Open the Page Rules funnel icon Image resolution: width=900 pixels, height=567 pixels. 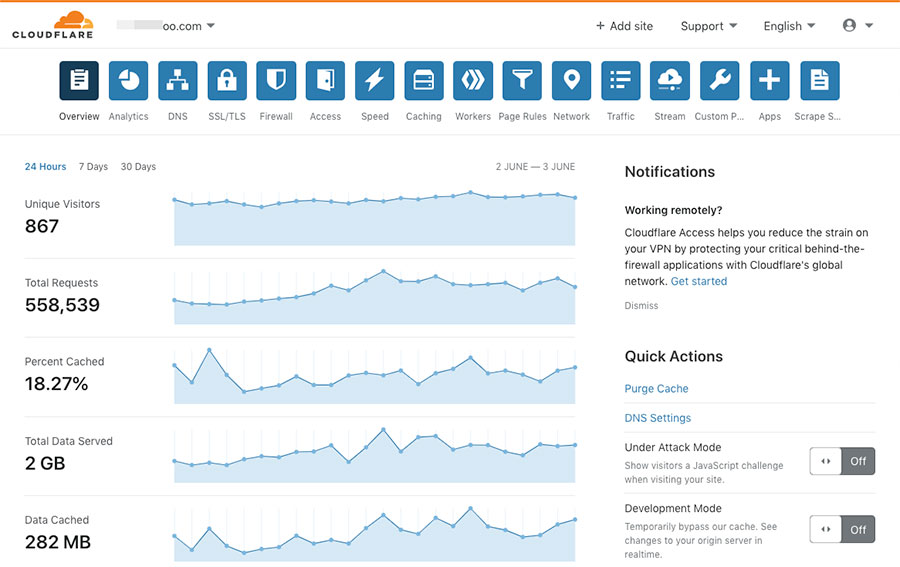522,80
